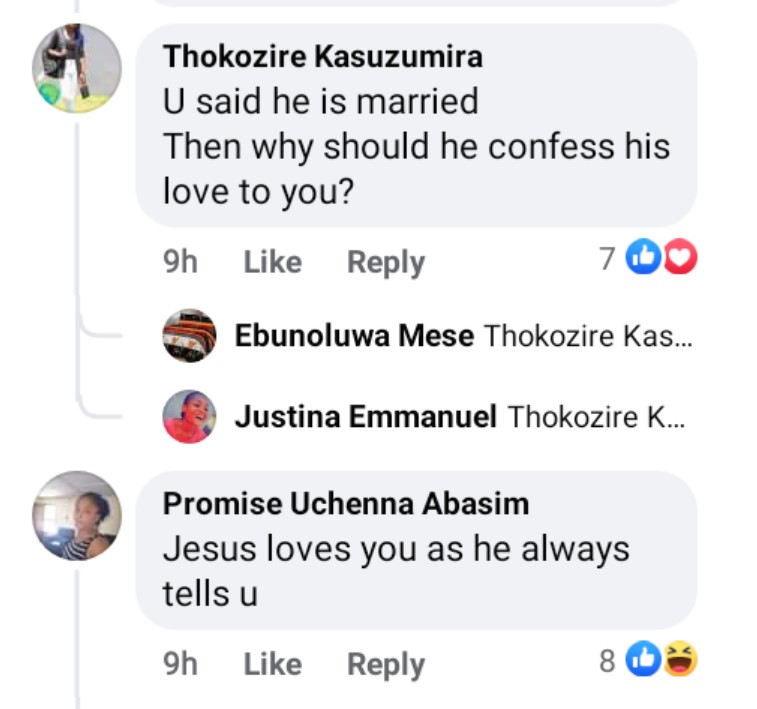Open Promise Uchenna Abasim's profile picture

click(x=77, y=515)
